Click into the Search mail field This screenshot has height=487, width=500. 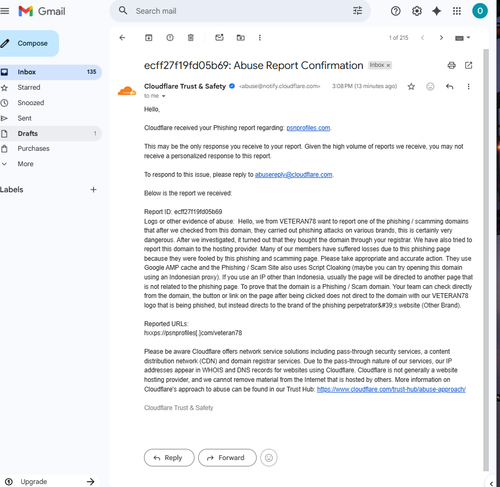tap(240, 11)
